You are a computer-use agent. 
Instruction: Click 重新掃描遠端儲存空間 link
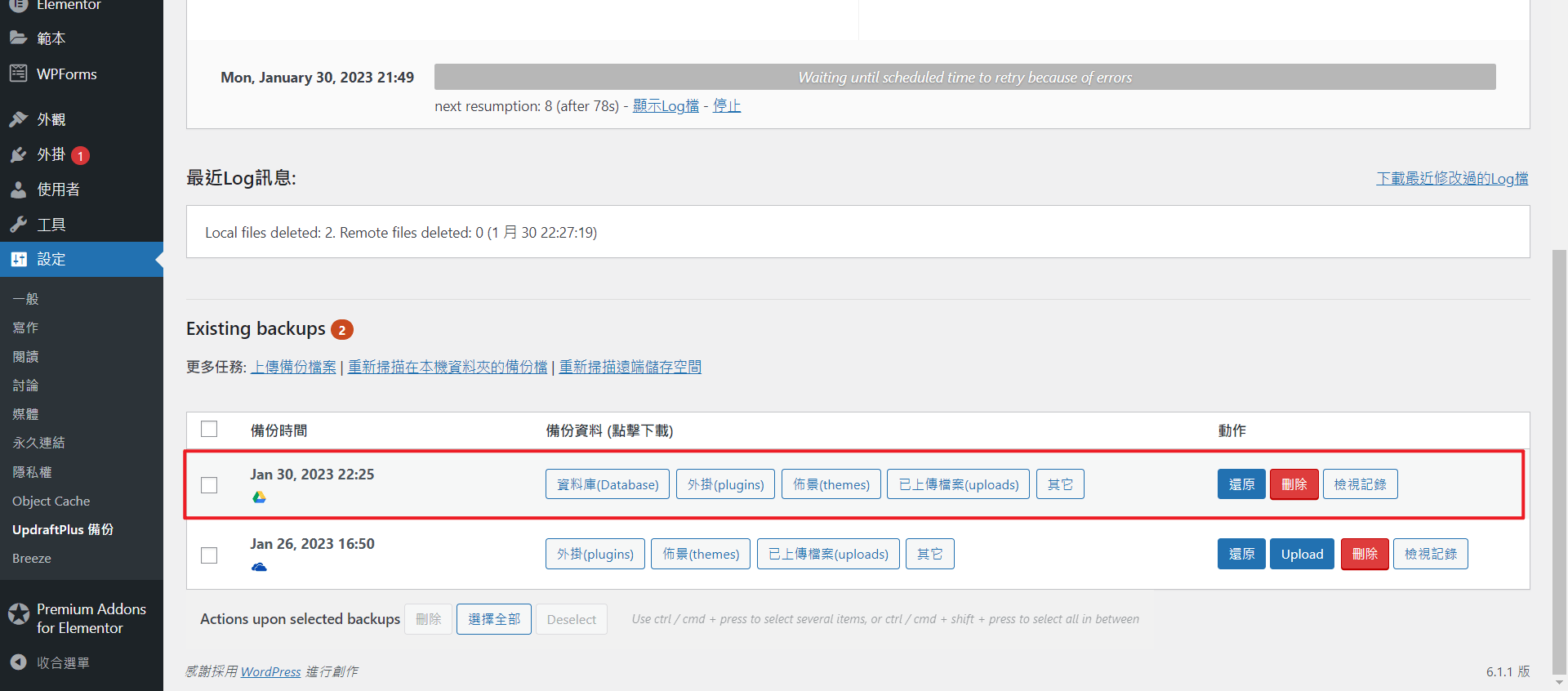[630, 367]
